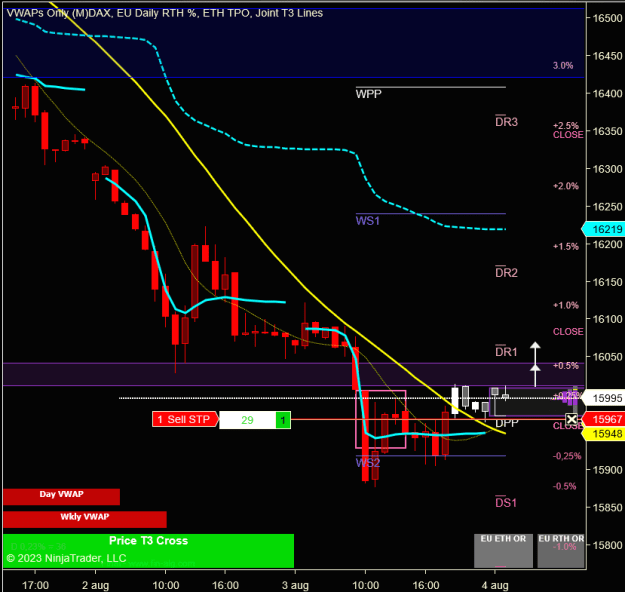Click 15900 on the price axis
Viewport: 625px width, 592px height.
coord(607,470)
